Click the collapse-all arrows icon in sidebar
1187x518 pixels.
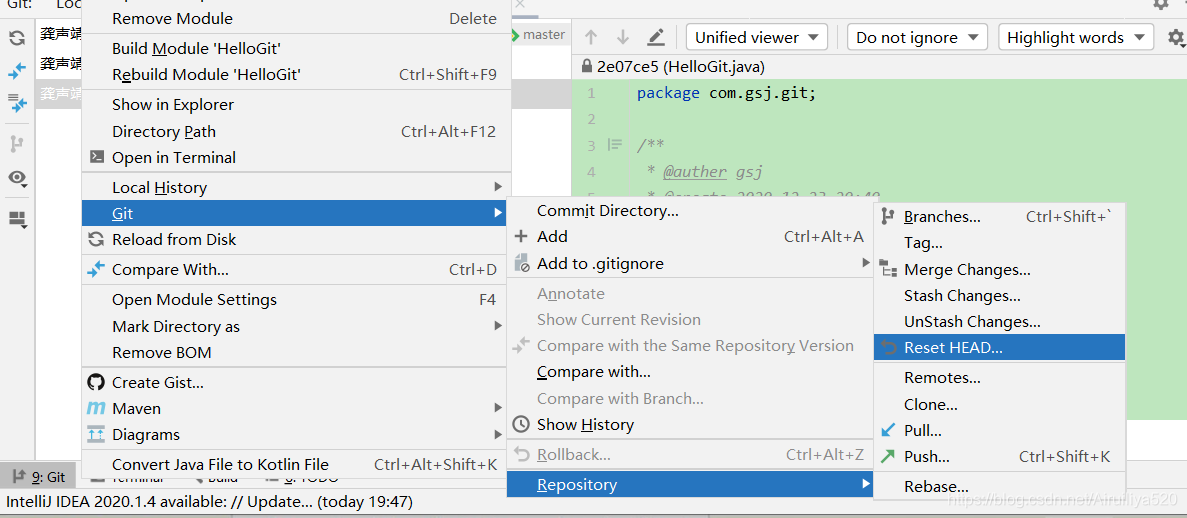(x=17, y=72)
